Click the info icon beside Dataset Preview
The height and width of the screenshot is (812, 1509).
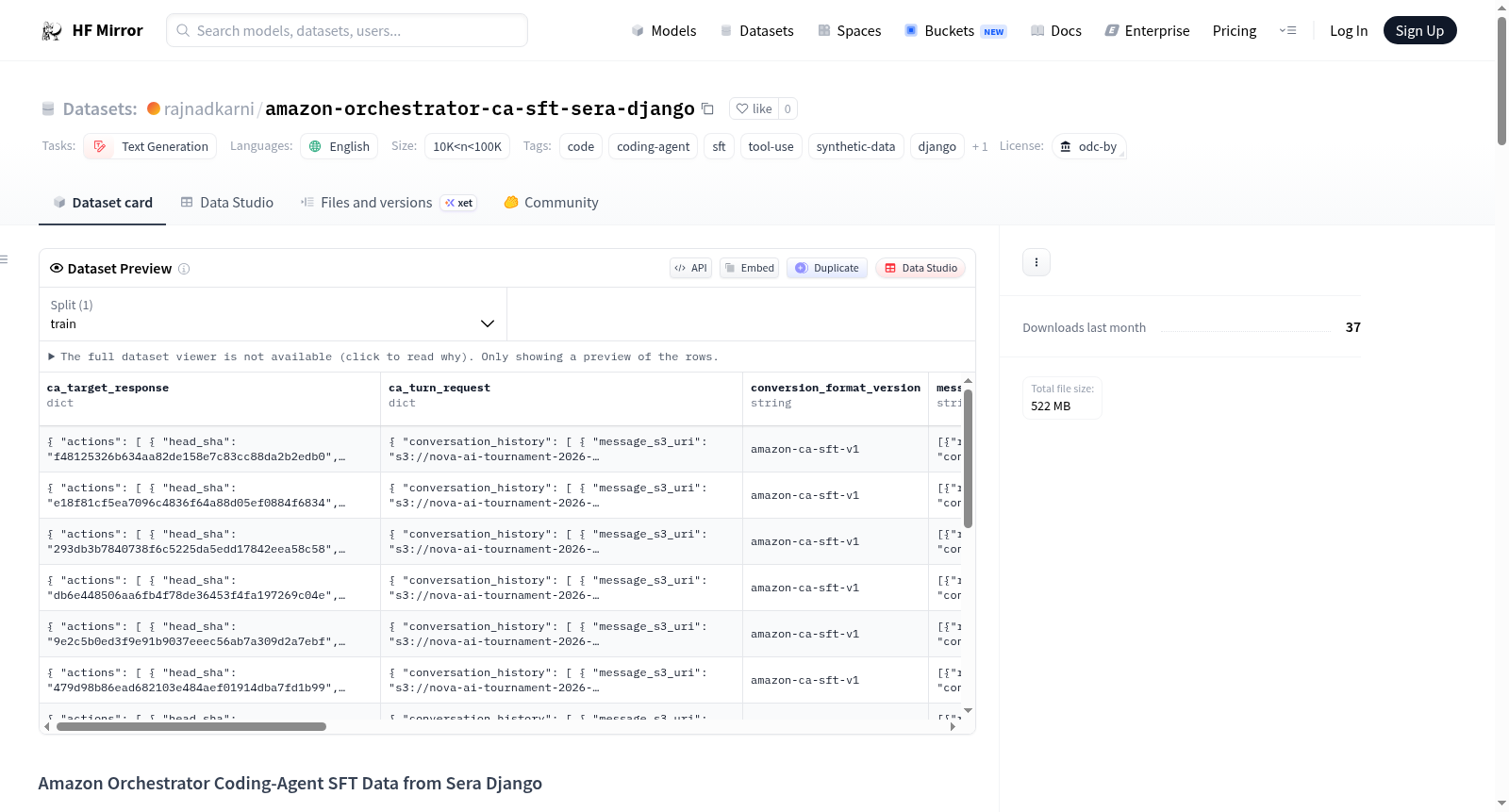coord(184,269)
